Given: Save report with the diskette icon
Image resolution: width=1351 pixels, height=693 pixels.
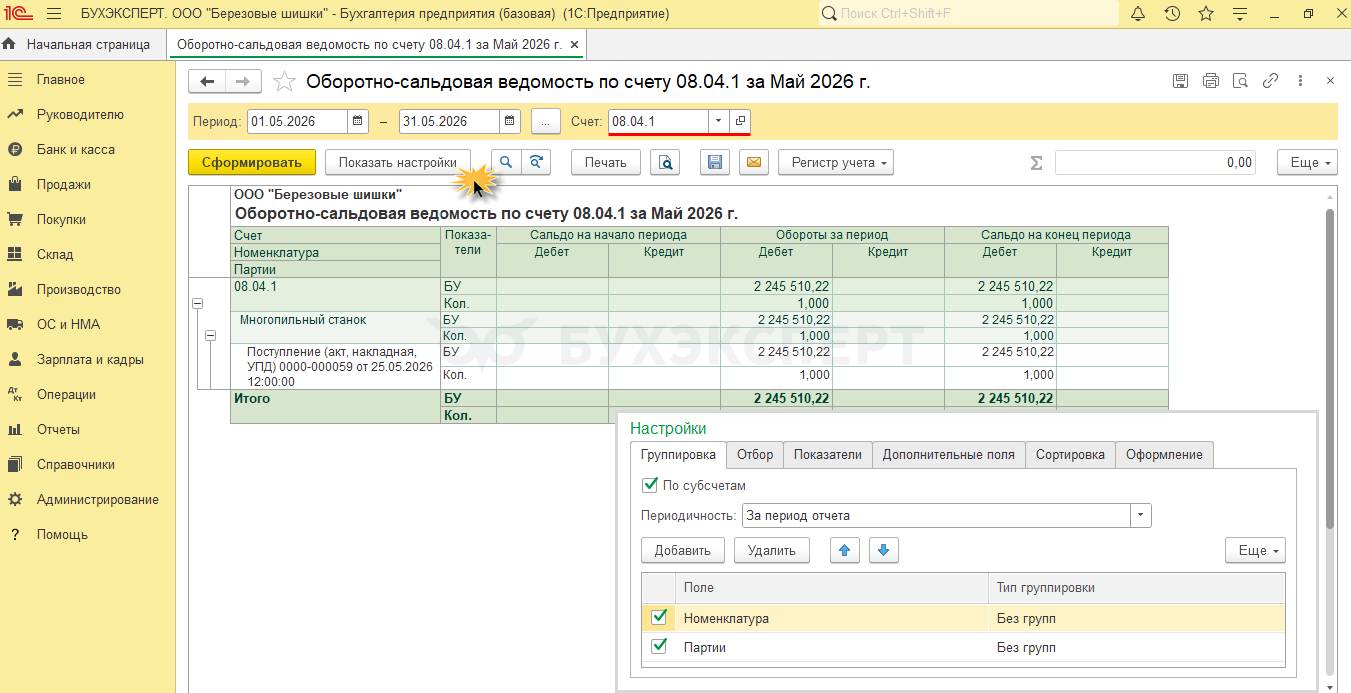Looking at the screenshot, I should [715, 162].
